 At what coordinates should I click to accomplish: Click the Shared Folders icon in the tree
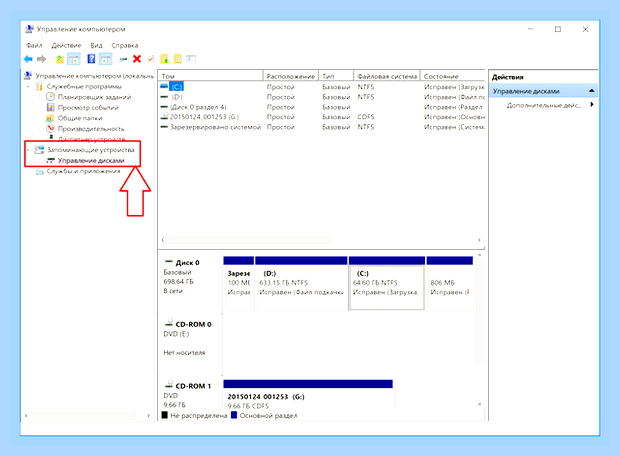(x=50, y=118)
